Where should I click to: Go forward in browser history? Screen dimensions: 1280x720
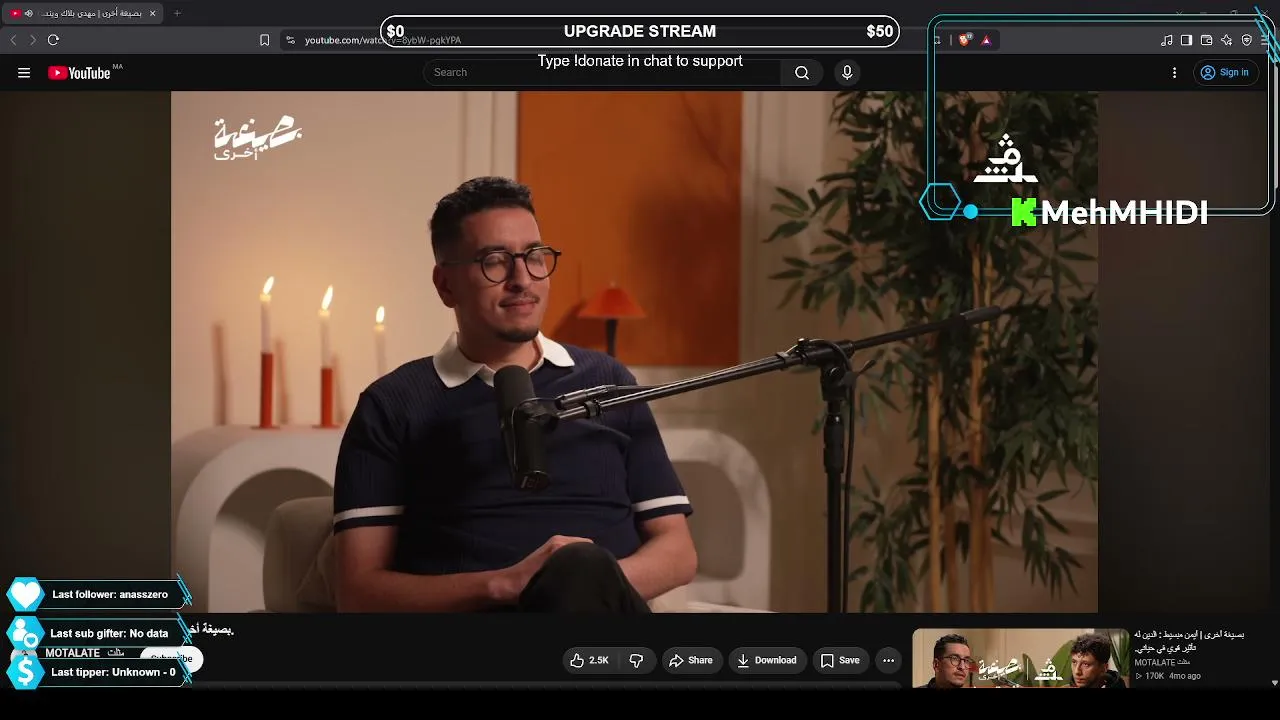(x=33, y=40)
